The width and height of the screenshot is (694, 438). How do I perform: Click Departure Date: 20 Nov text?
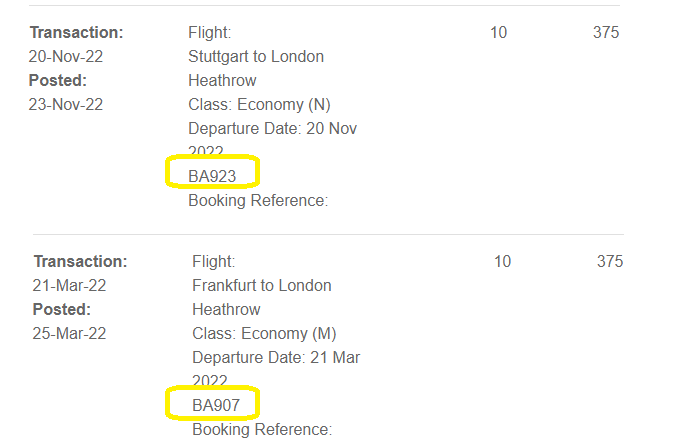pos(272,128)
